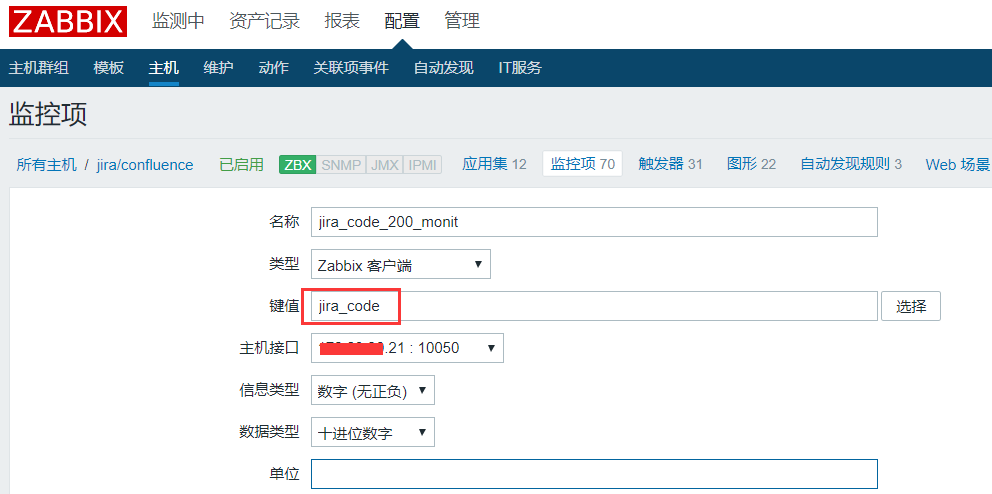Open 关联项事件 submenu
Viewport: 992px width, 494px height.
point(351,68)
